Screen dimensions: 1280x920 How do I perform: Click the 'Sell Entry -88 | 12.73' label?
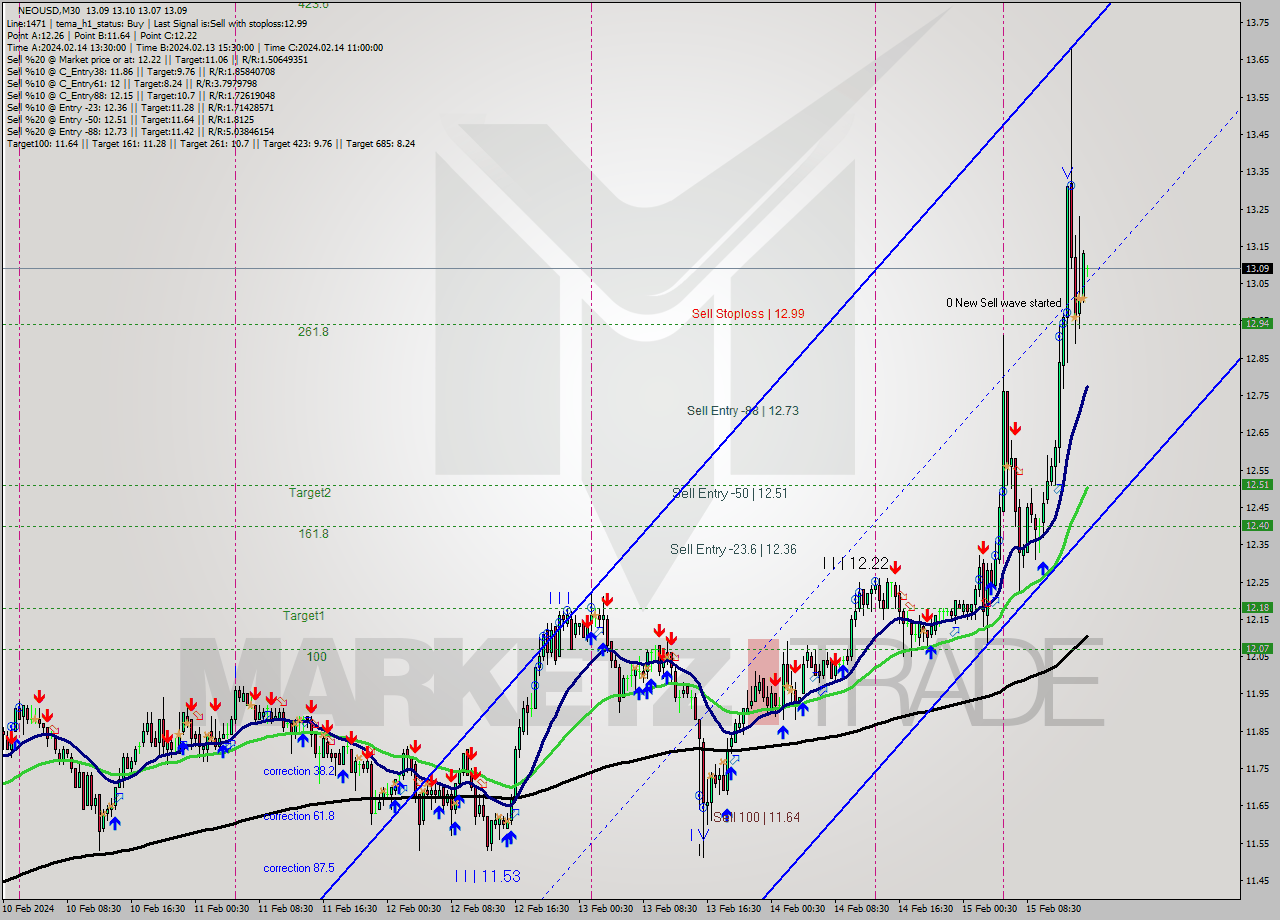[742, 411]
